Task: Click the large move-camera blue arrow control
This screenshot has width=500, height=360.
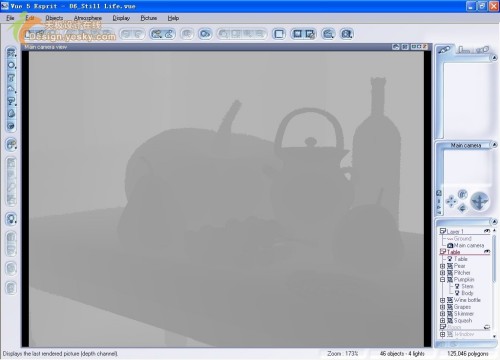Action: [x=479, y=201]
